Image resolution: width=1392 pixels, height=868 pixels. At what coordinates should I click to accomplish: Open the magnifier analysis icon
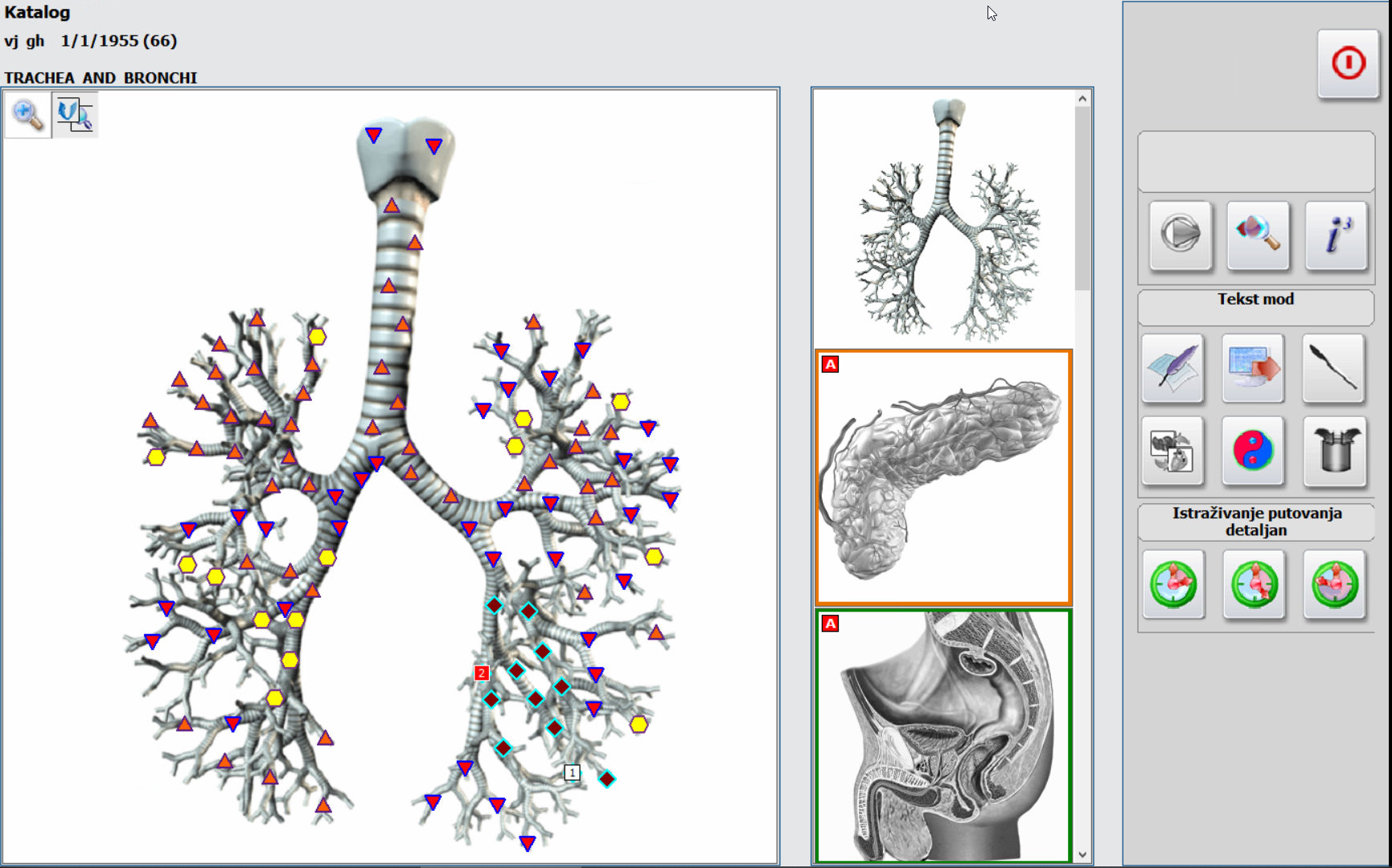tap(1258, 236)
